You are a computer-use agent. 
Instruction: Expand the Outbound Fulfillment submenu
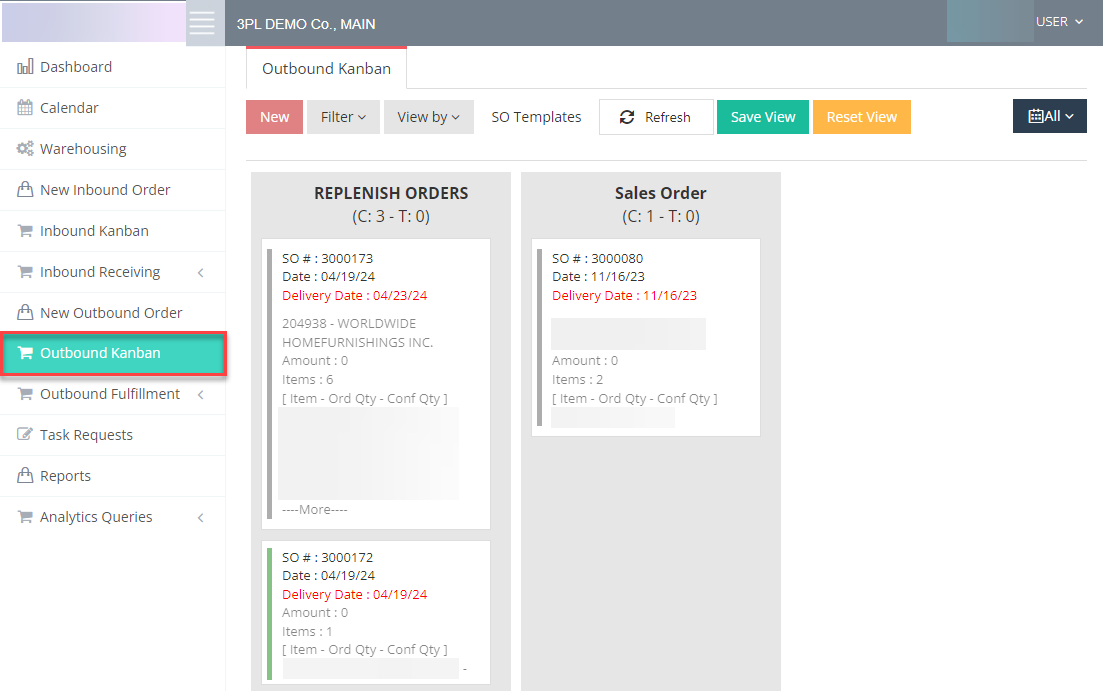tap(110, 394)
